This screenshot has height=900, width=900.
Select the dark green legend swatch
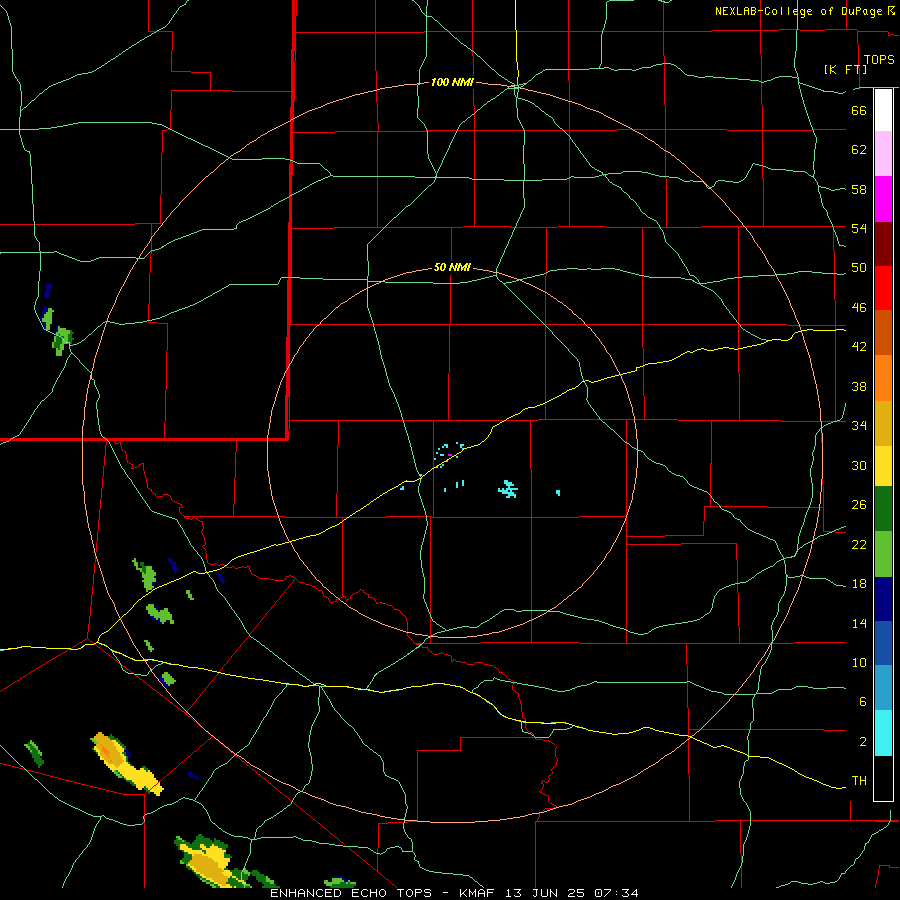[883, 509]
